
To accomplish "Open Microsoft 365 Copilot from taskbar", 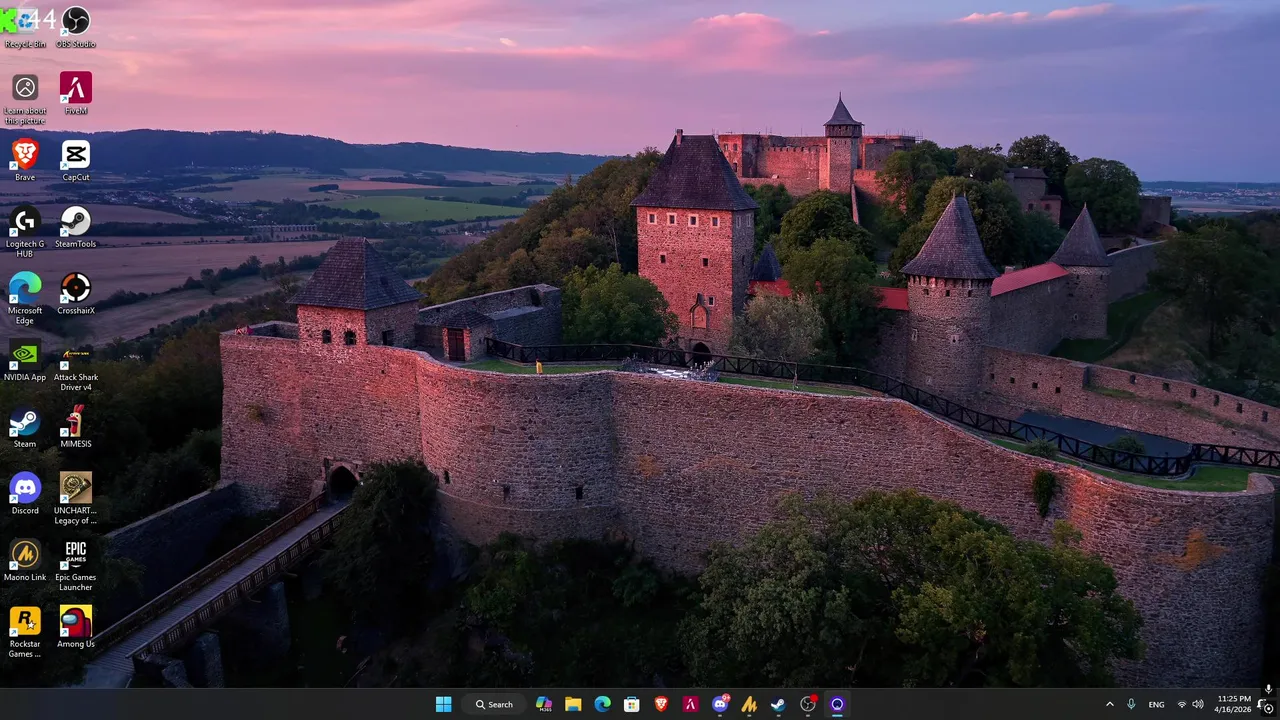I will coord(544,704).
